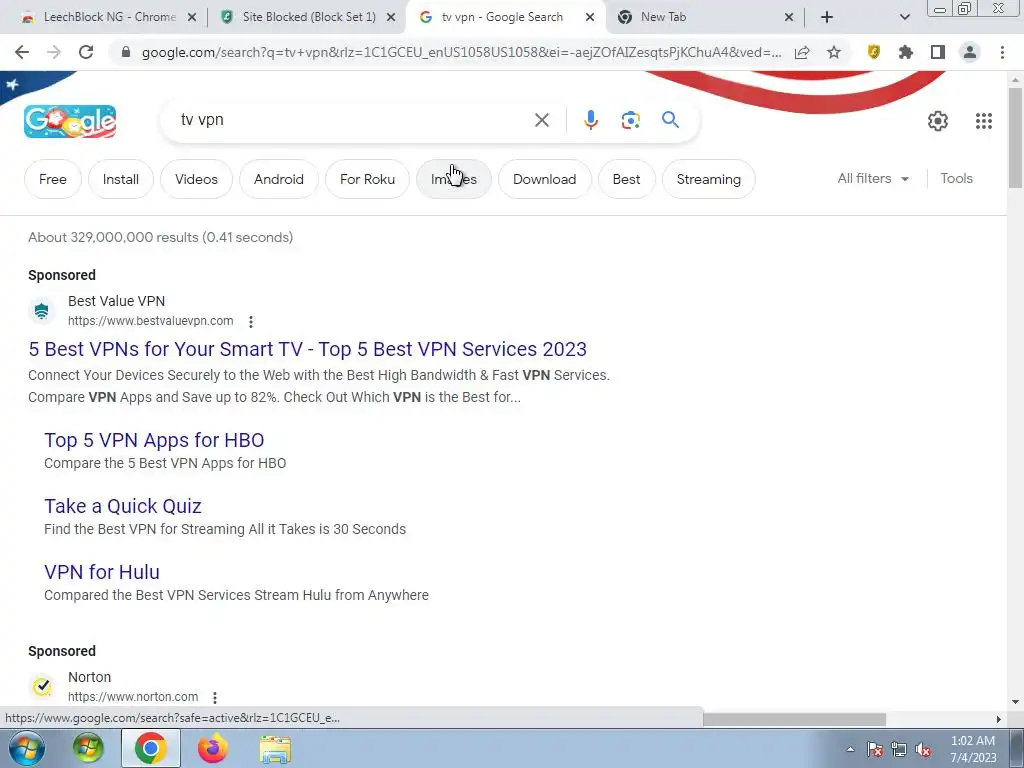Open the Windows Media Center taskbar icon
1024x768 pixels.
88,749
